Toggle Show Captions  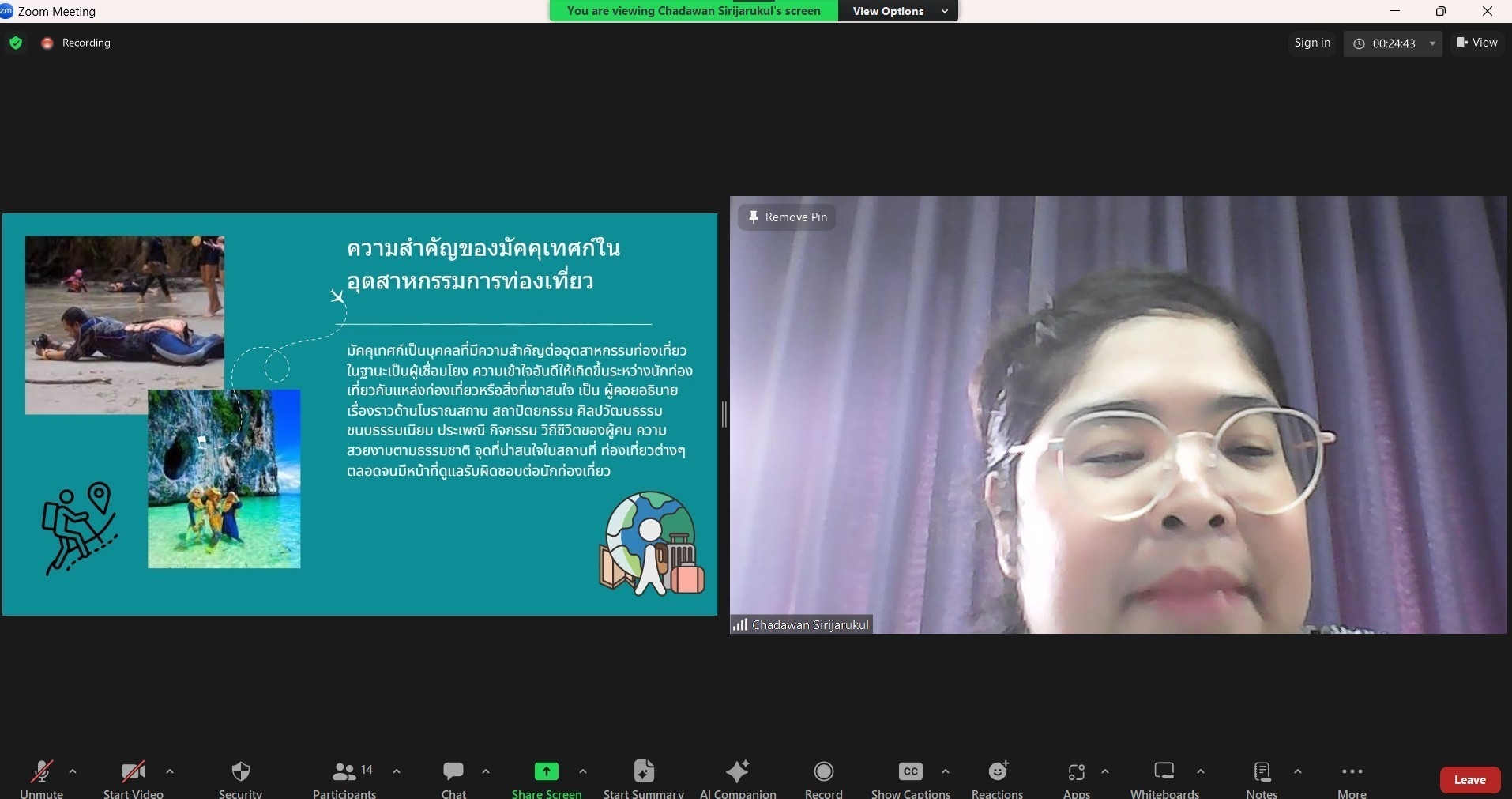[911, 778]
